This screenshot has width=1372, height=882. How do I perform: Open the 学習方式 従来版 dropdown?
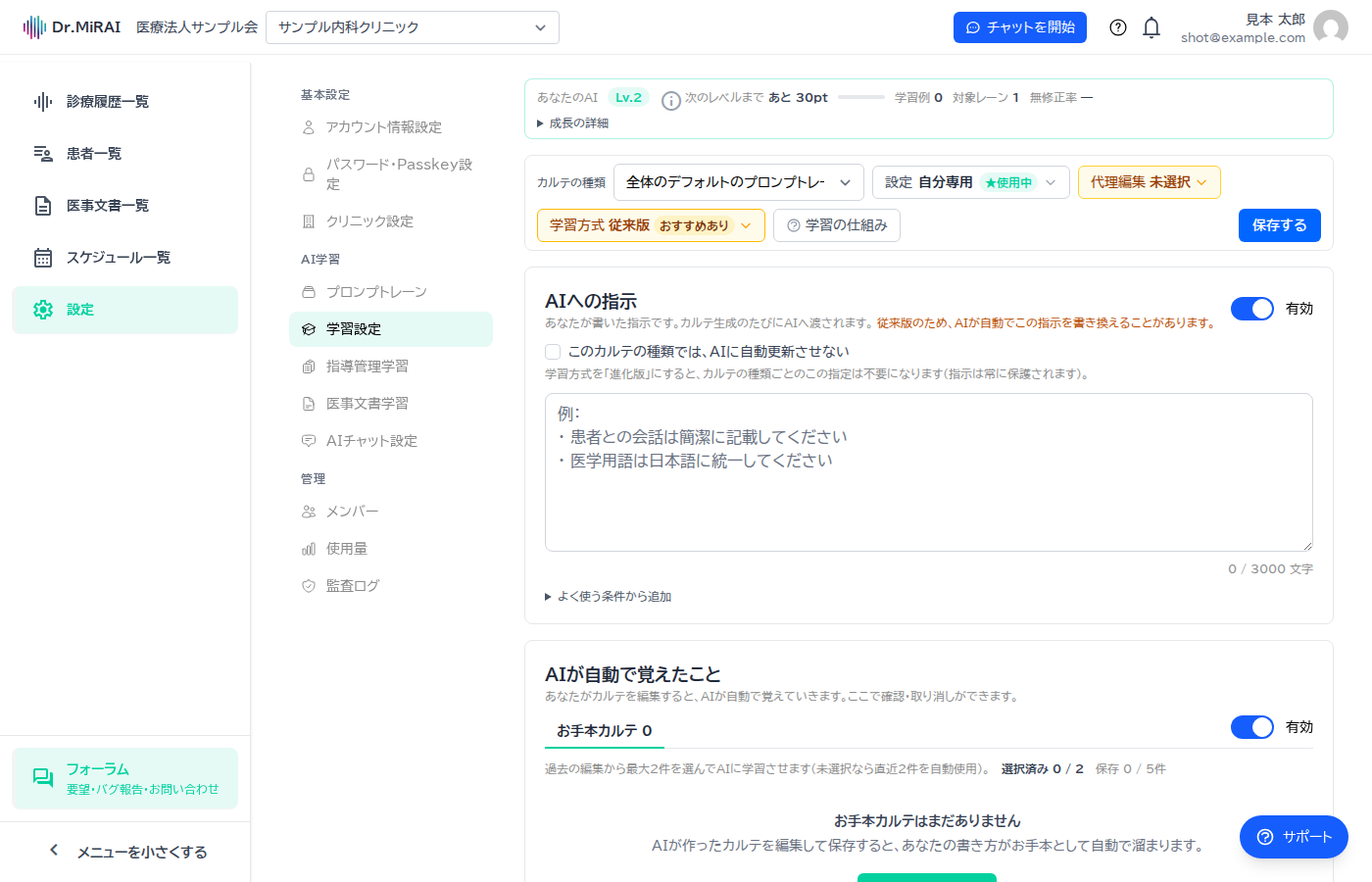(651, 225)
